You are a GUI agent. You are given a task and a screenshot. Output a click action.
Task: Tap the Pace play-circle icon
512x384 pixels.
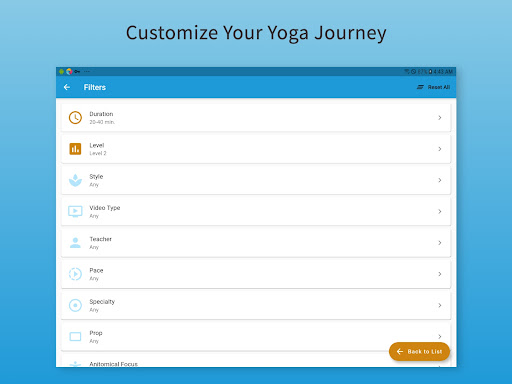coord(75,274)
